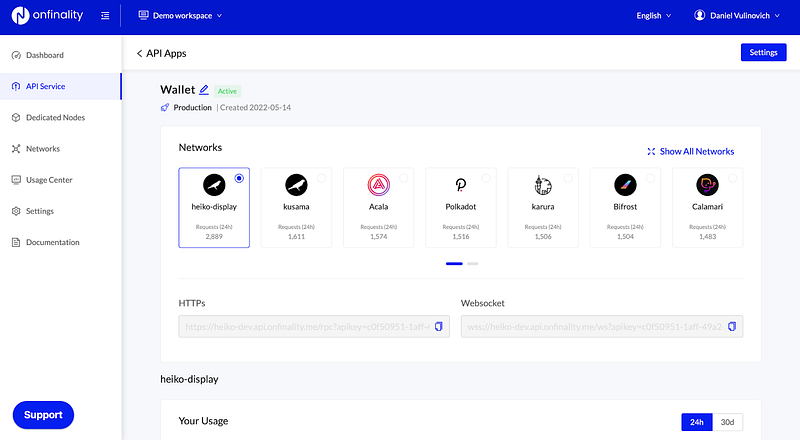Open the Demo workspace dropdown
The height and width of the screenshot is (440, 800).
[x=180, y=16]
